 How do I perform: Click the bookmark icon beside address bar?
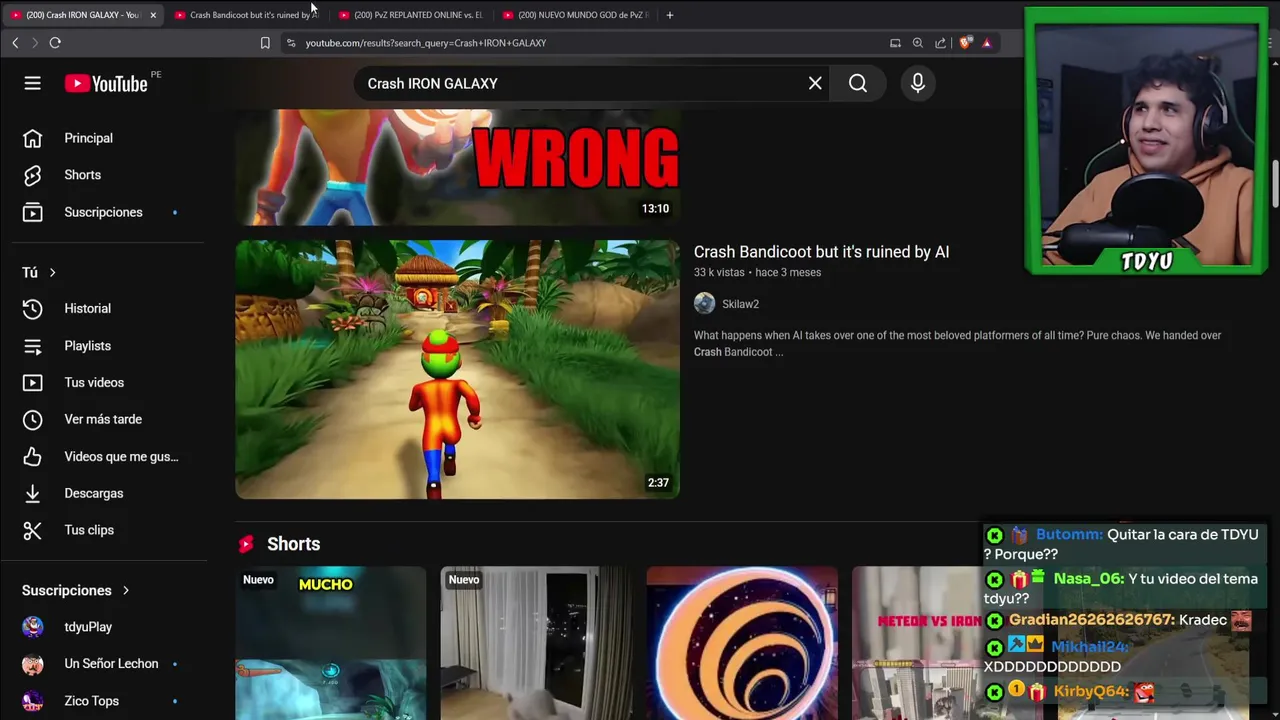tap(265, 43)
